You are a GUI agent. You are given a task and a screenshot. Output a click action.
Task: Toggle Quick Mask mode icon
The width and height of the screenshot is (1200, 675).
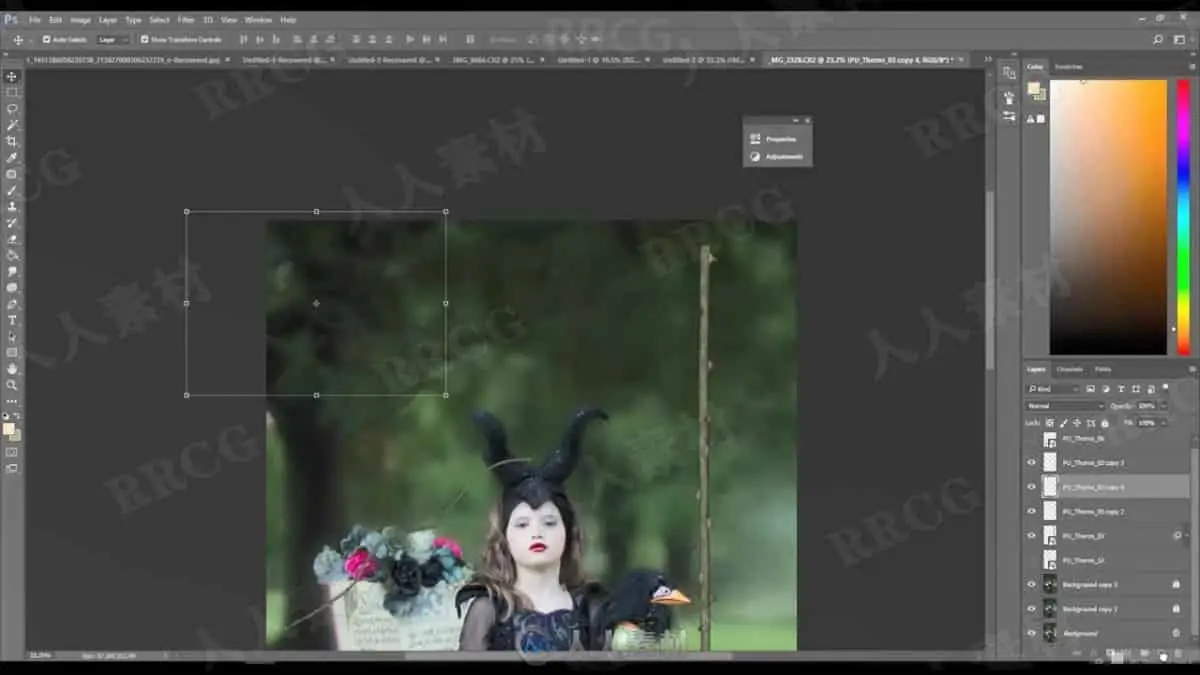tap(12, 452)
